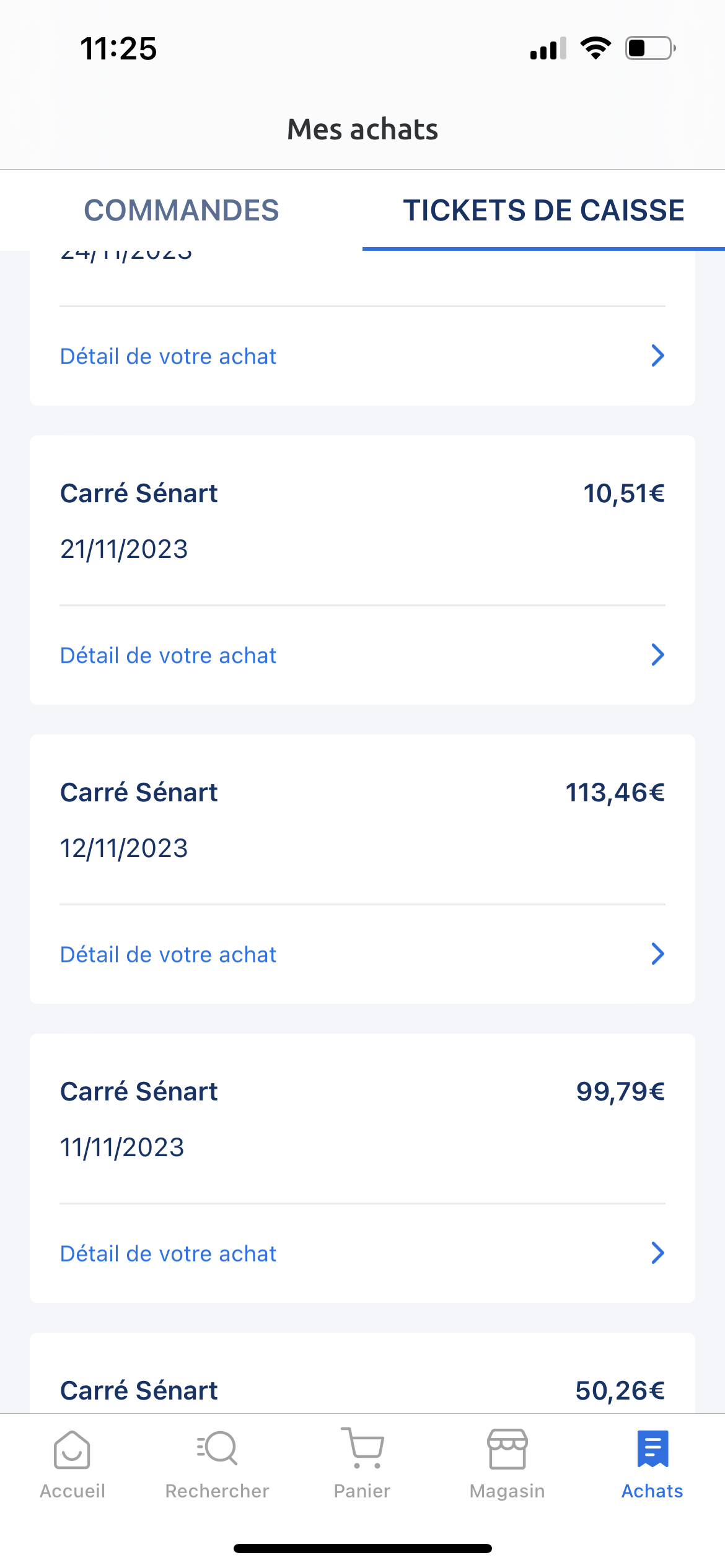The height and width of the screenshot is (1568, 725).
Task: Expand chevron for 11/11/2023 purchase
Action: pyautogui.click(x=657, y=1253)
